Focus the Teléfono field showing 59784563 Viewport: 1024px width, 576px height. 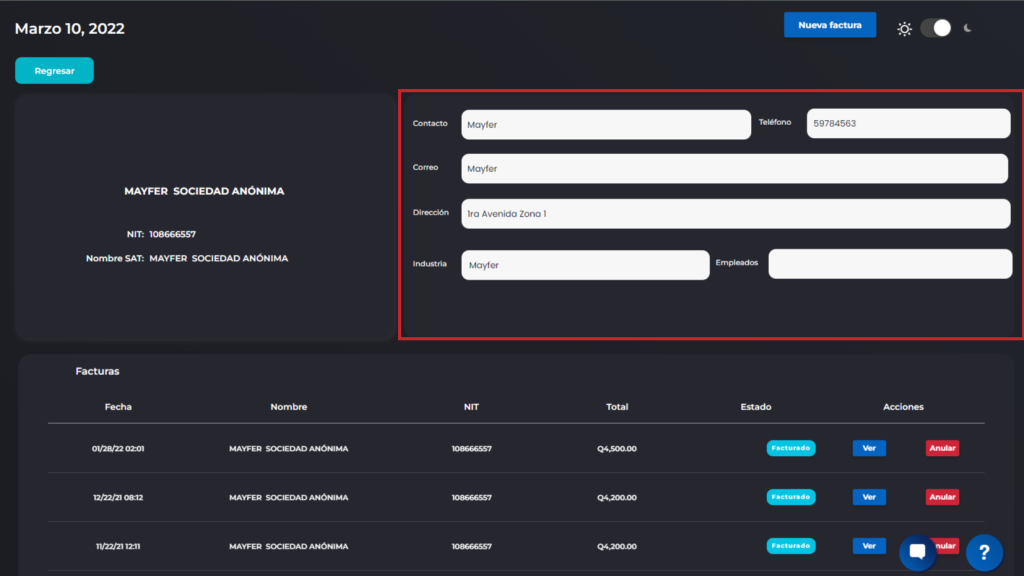point(908,124)
